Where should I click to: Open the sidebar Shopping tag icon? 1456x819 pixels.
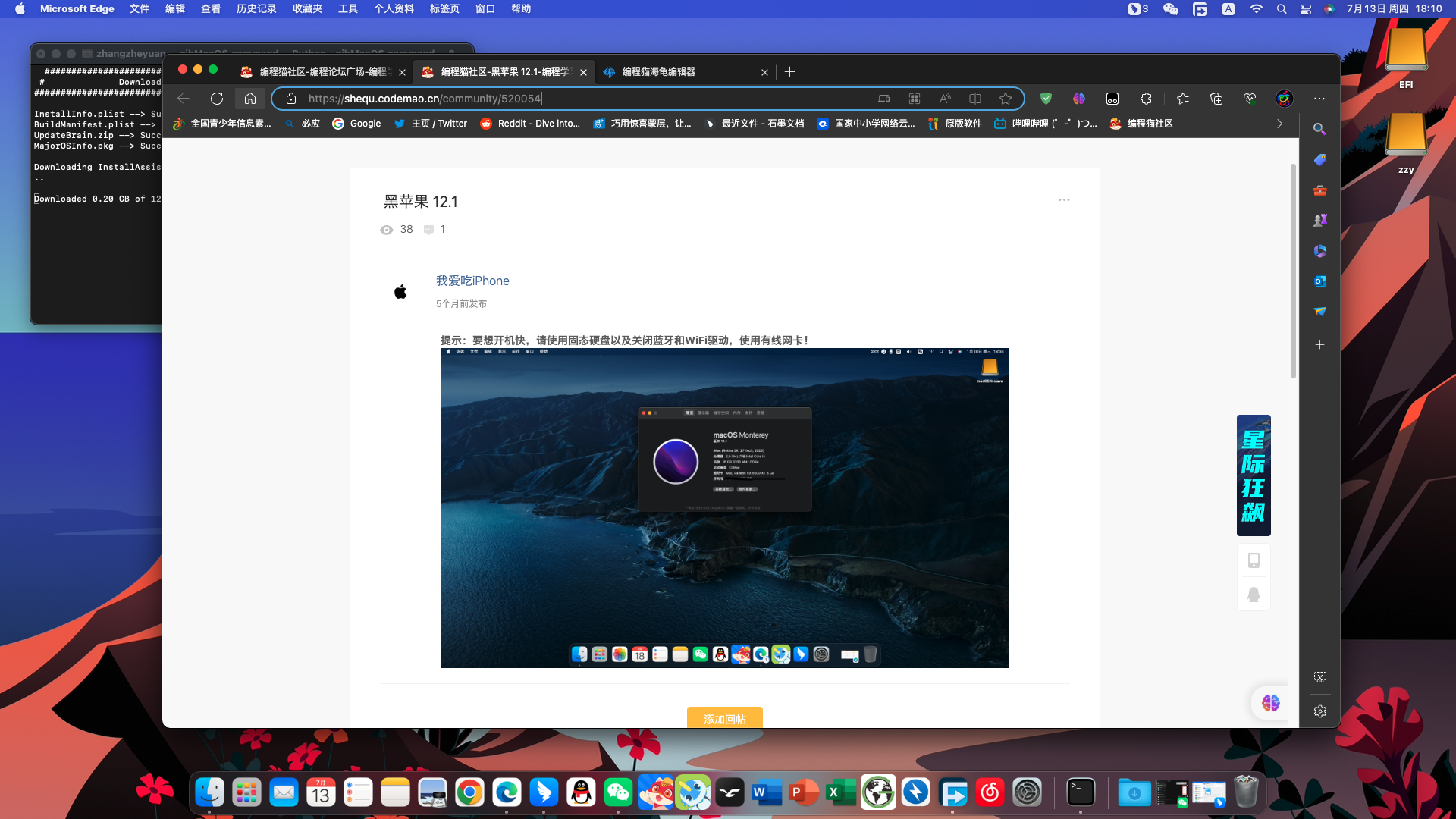point(1320,160)
